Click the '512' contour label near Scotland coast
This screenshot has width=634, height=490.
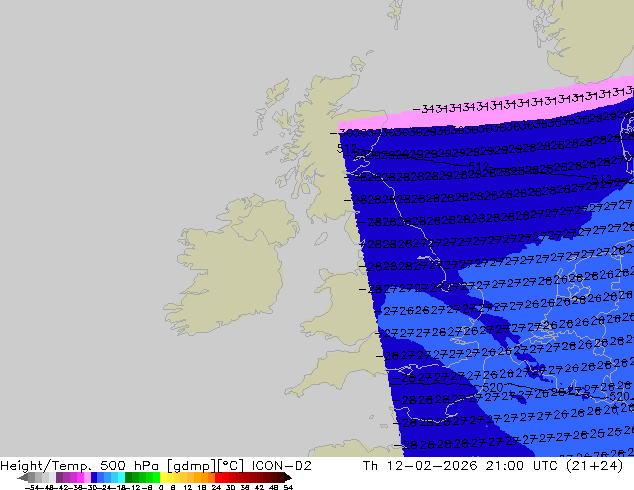[347, 148]
